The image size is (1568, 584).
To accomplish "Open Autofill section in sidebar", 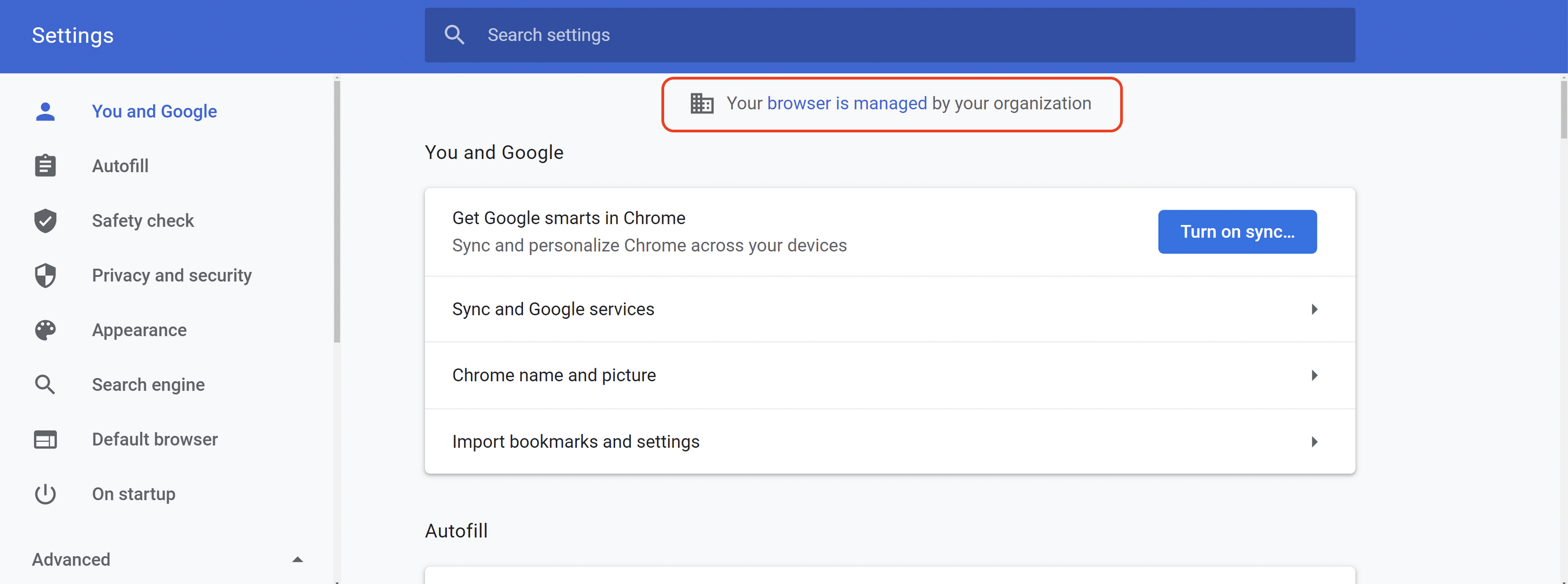I will [120, 166].
